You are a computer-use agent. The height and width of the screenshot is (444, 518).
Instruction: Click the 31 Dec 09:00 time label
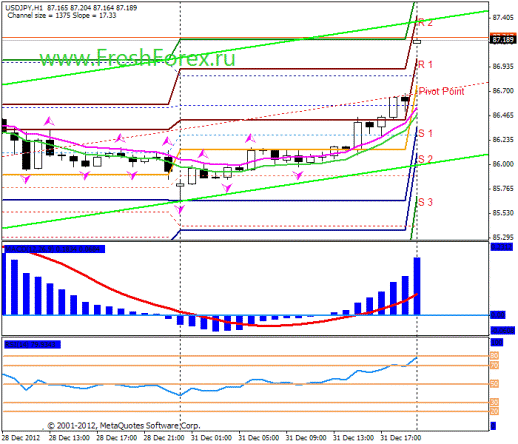pyautogui.click(x=306, y=438)
